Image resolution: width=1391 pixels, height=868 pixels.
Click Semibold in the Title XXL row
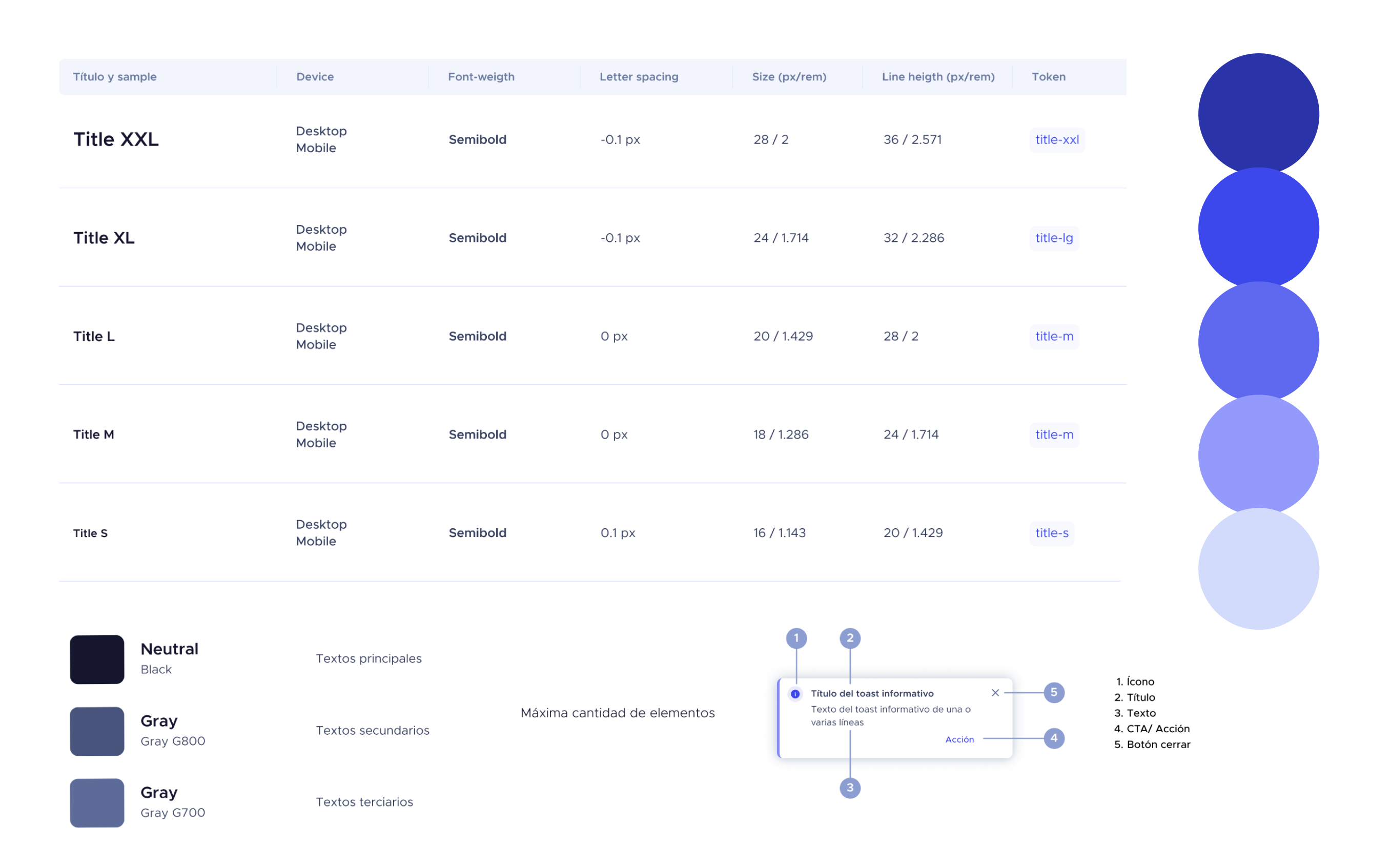pos(478,139)
